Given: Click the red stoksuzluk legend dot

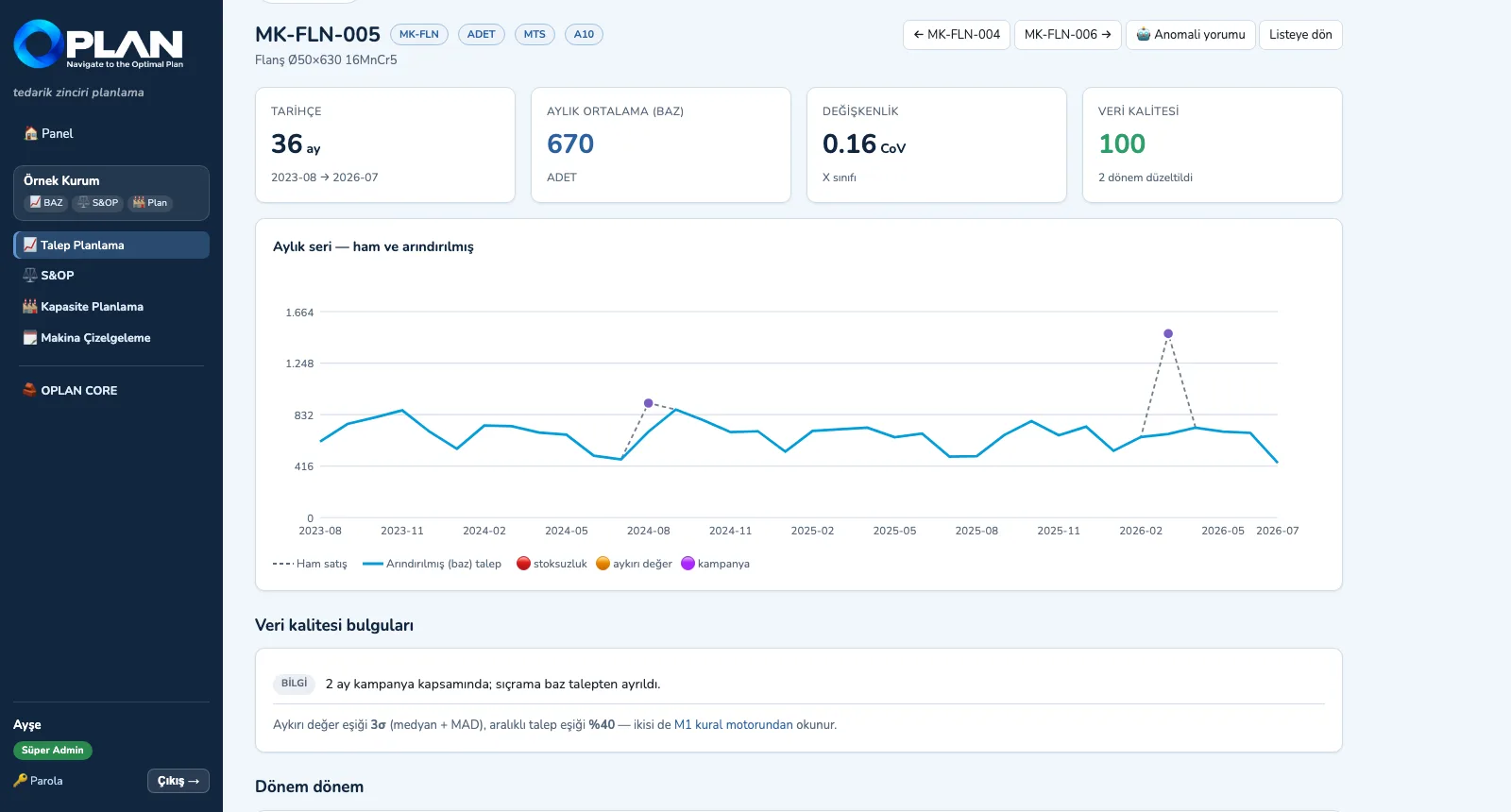Looking at the screenshot, I should tap(523, 564).
